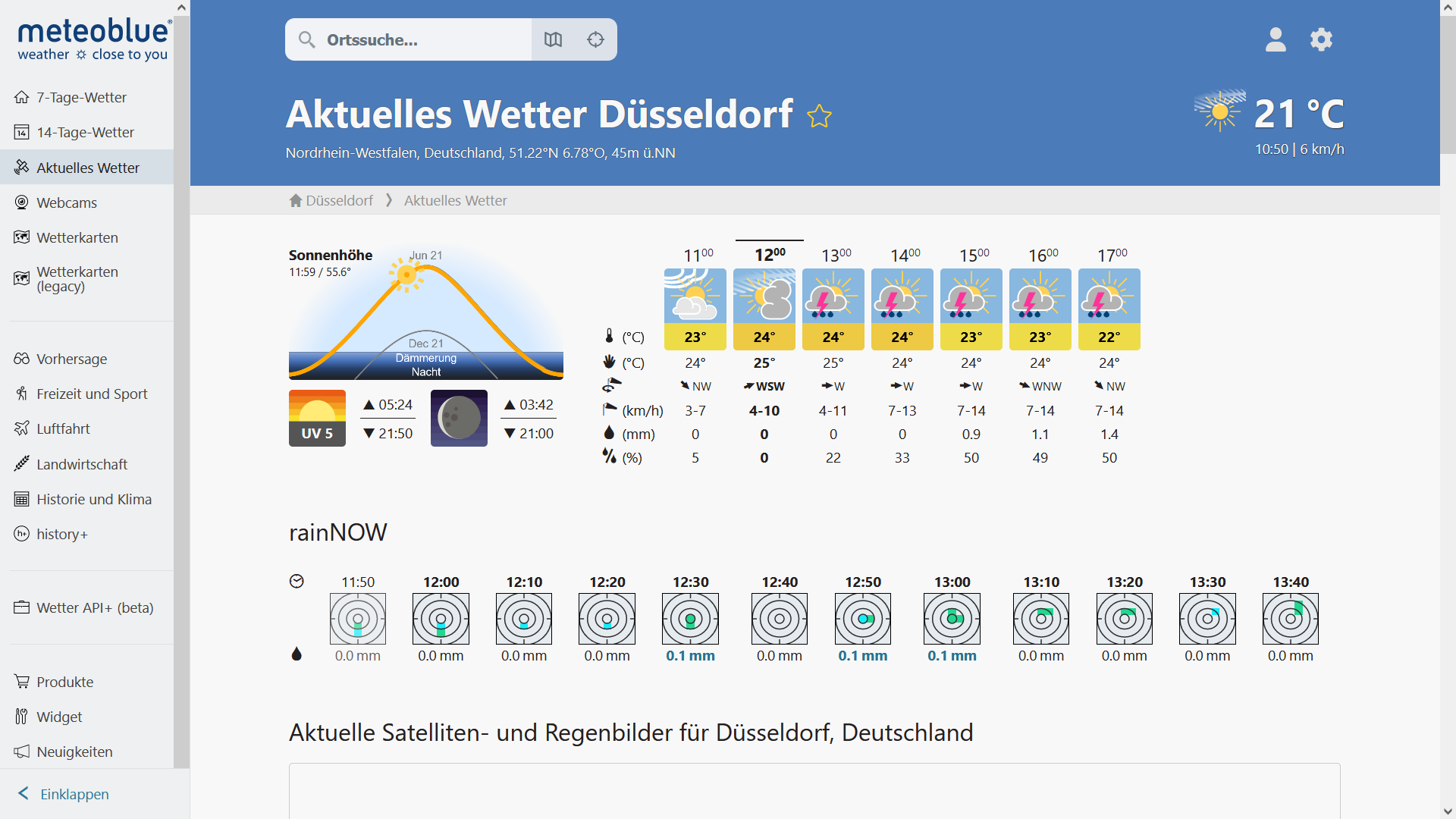
Task: Open the settings gear icon
Action: click(x=1321, y=39)
